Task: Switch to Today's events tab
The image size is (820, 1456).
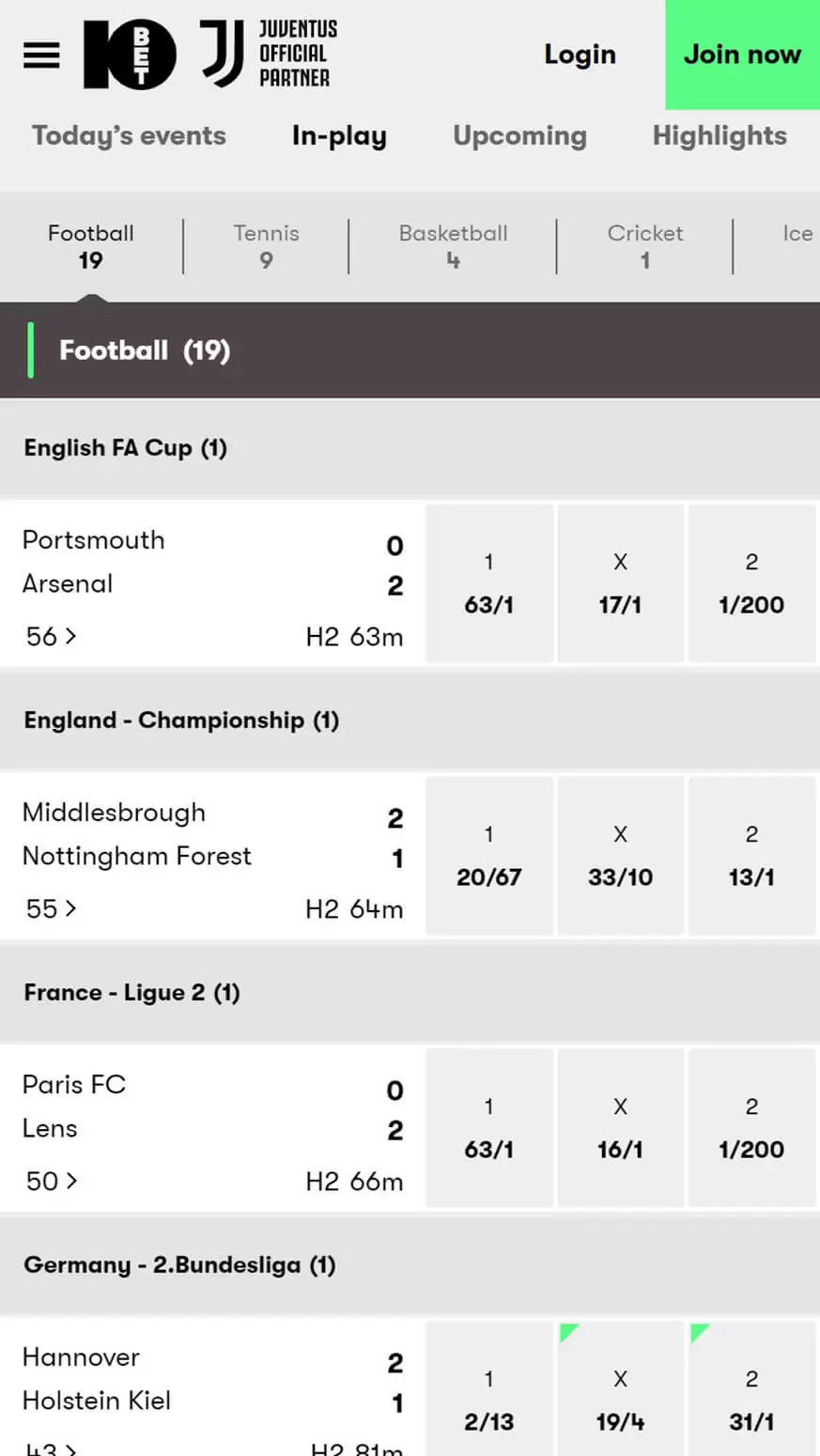Action: pos(129,136)
